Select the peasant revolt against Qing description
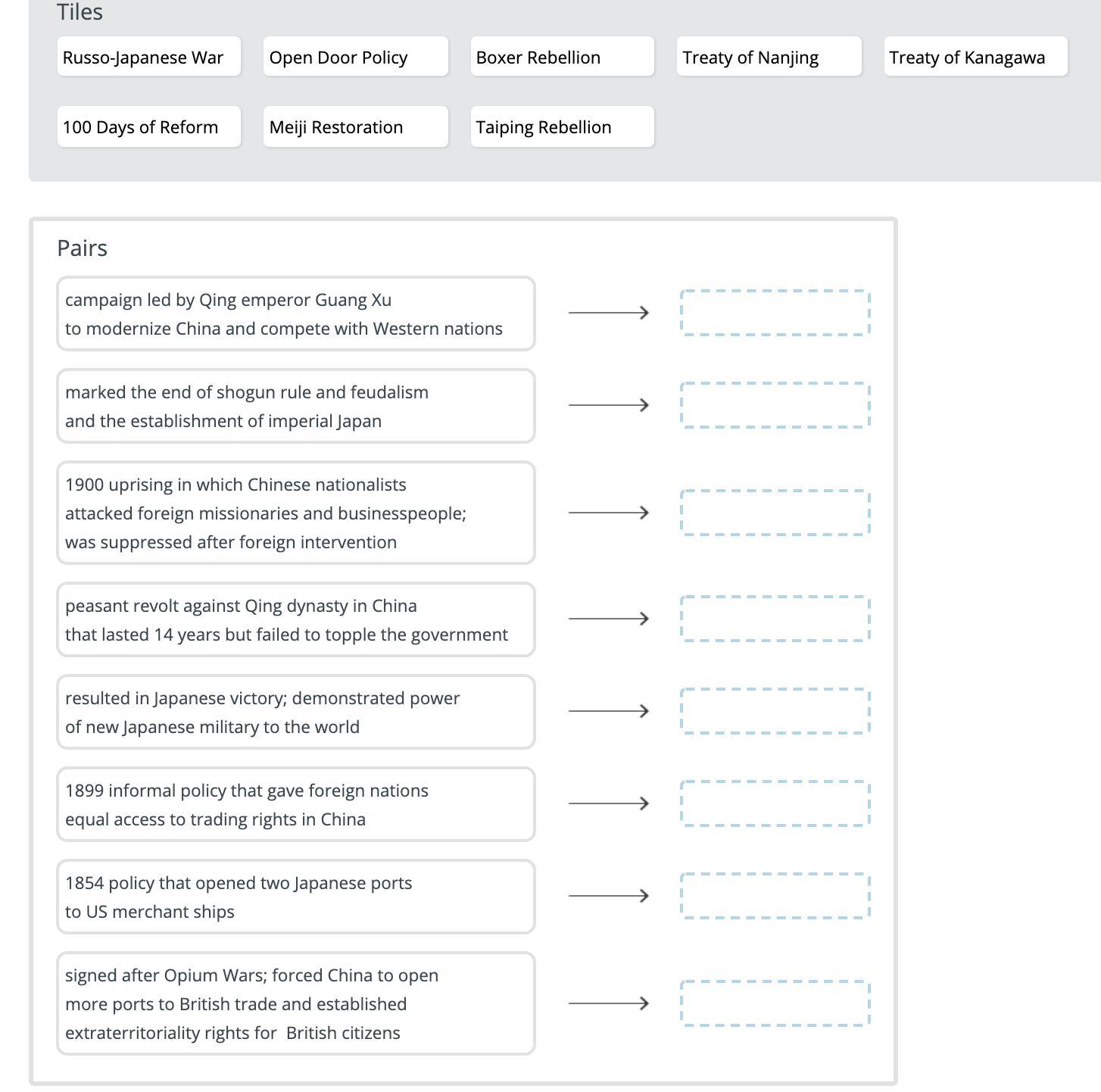 point(295,619)
